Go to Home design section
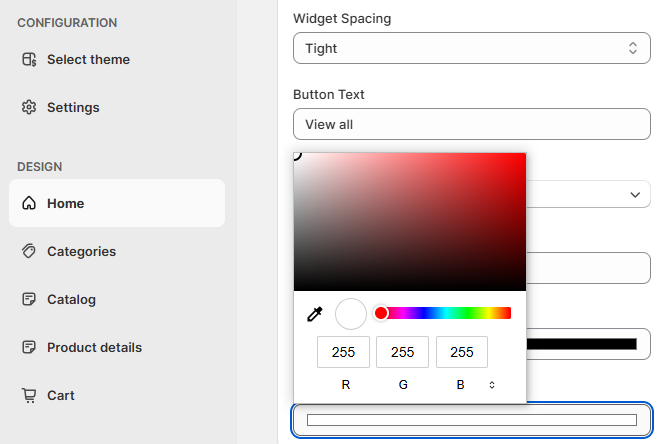The height and width of the screenshot is (444, 661). pos(117,203)
